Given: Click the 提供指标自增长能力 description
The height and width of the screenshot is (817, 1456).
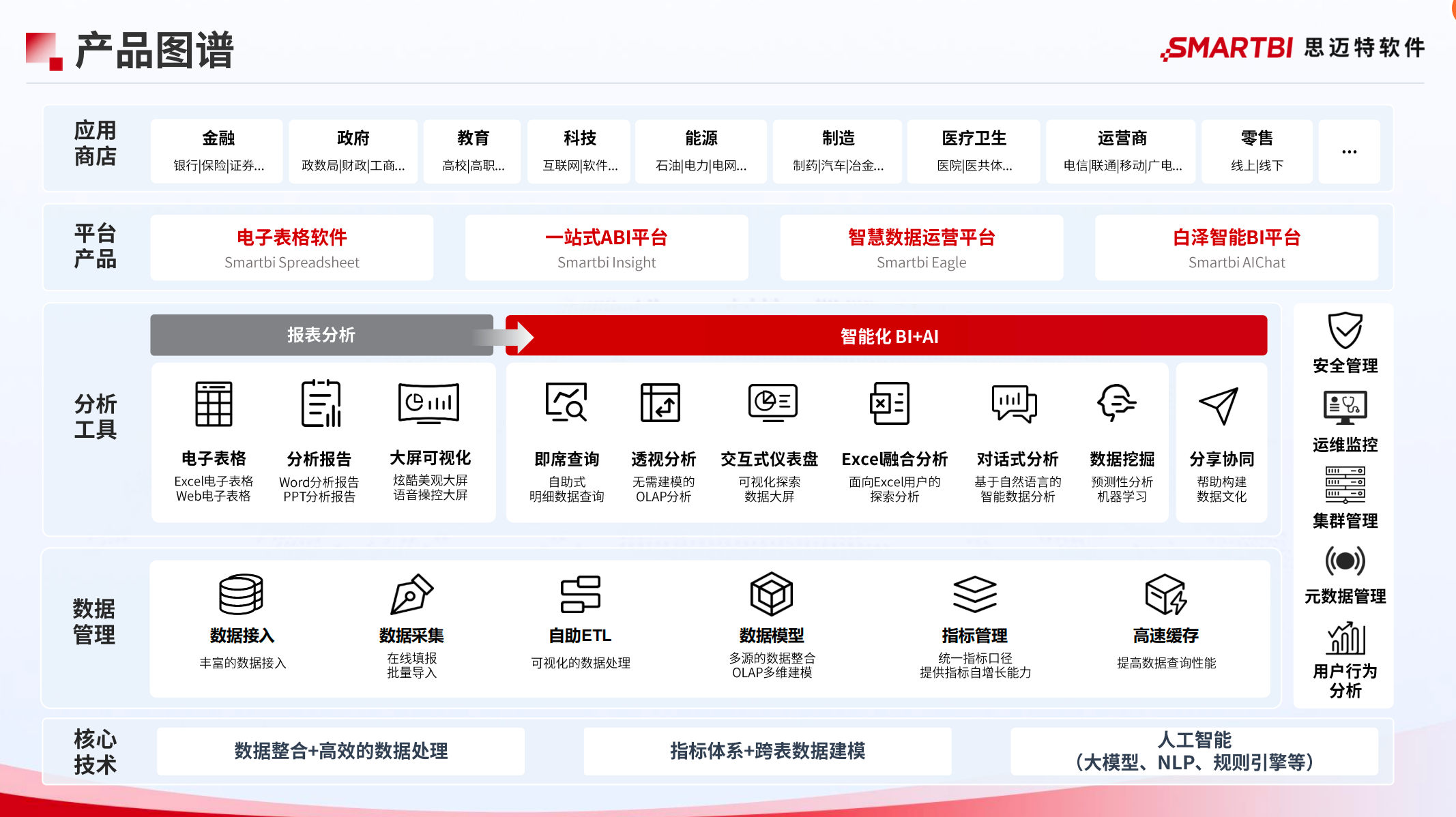Looking at the screenshot, I should coord(975,672).
